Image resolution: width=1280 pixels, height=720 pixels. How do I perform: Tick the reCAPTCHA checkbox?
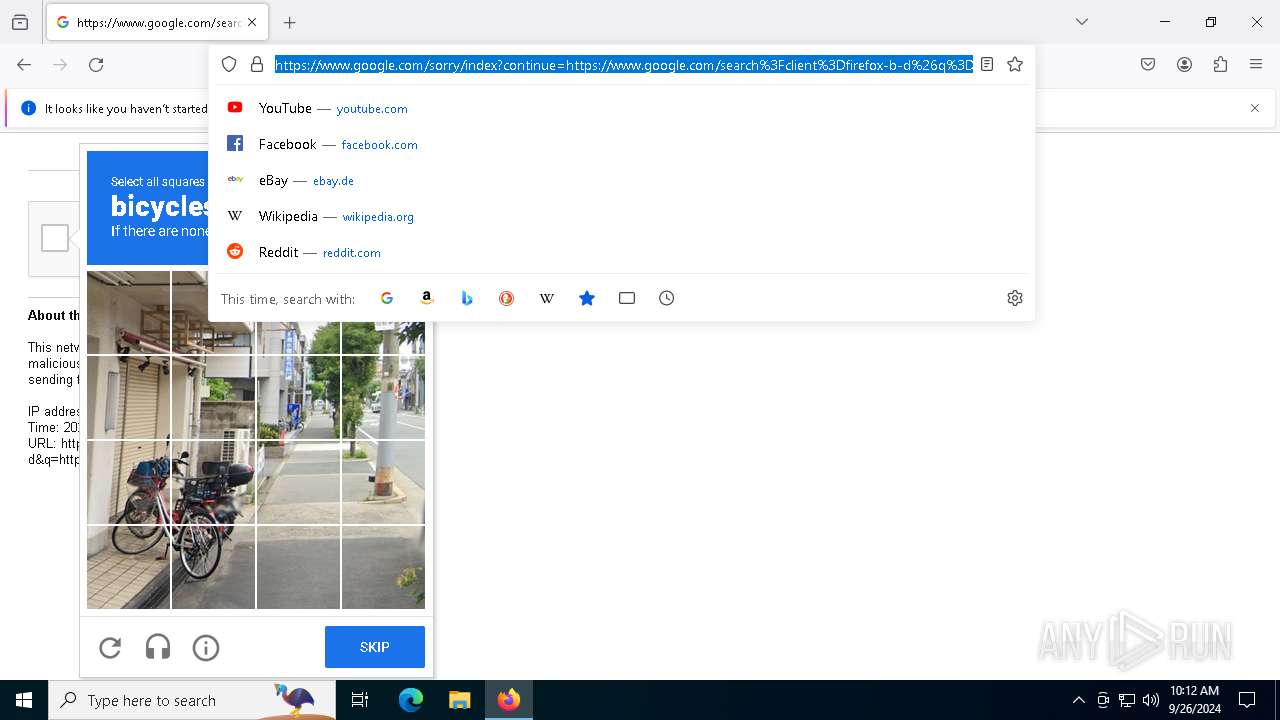point(55,238)
